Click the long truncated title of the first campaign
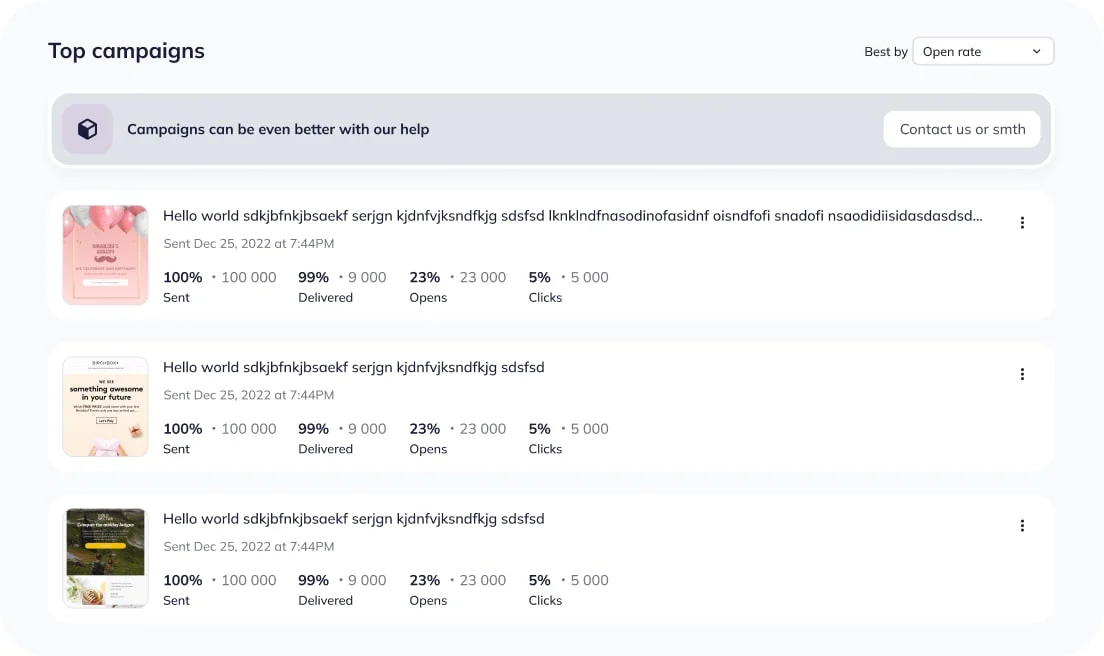Image resolution: width=1104 pixels, height=656 pixels. [x=572, y=216]
